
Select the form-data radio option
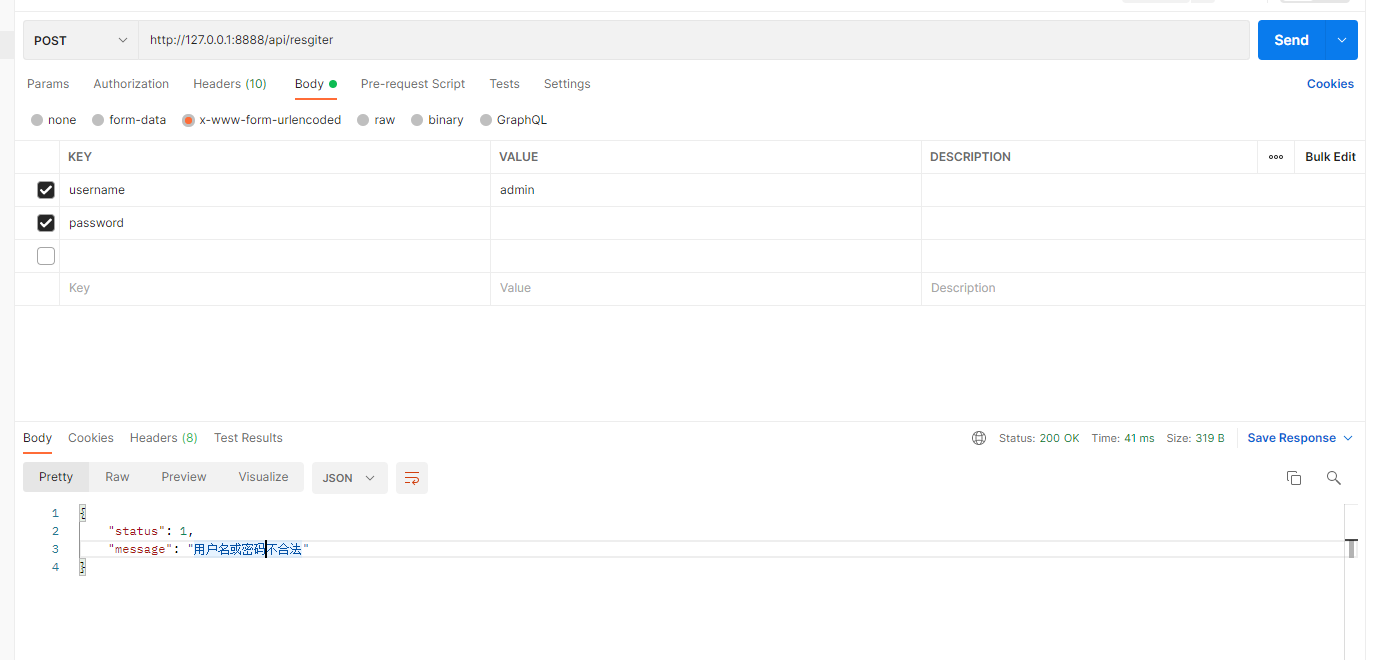[x=98, y=120]
